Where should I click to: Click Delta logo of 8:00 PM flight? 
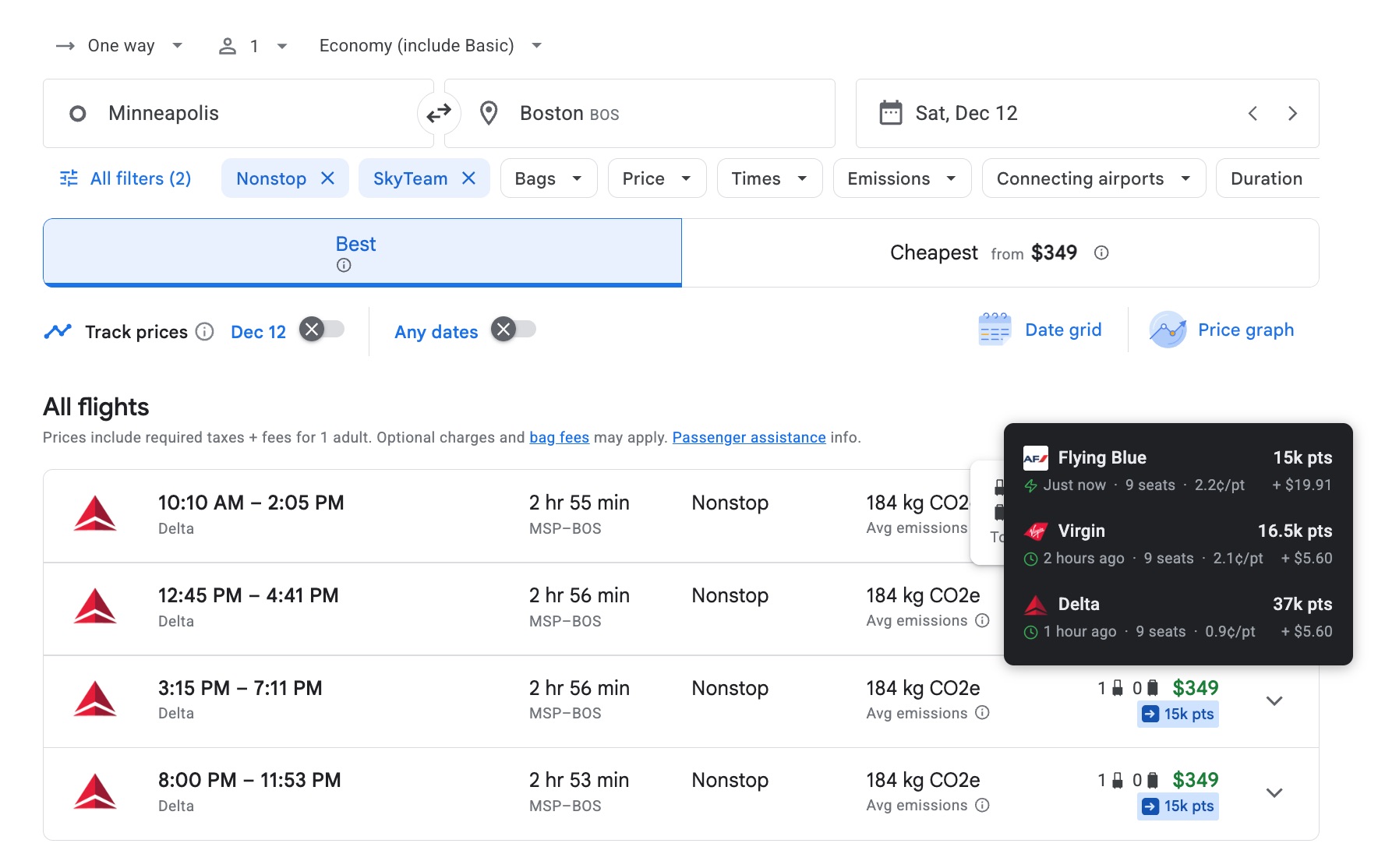pyautogui.click(x=95, y=792)
